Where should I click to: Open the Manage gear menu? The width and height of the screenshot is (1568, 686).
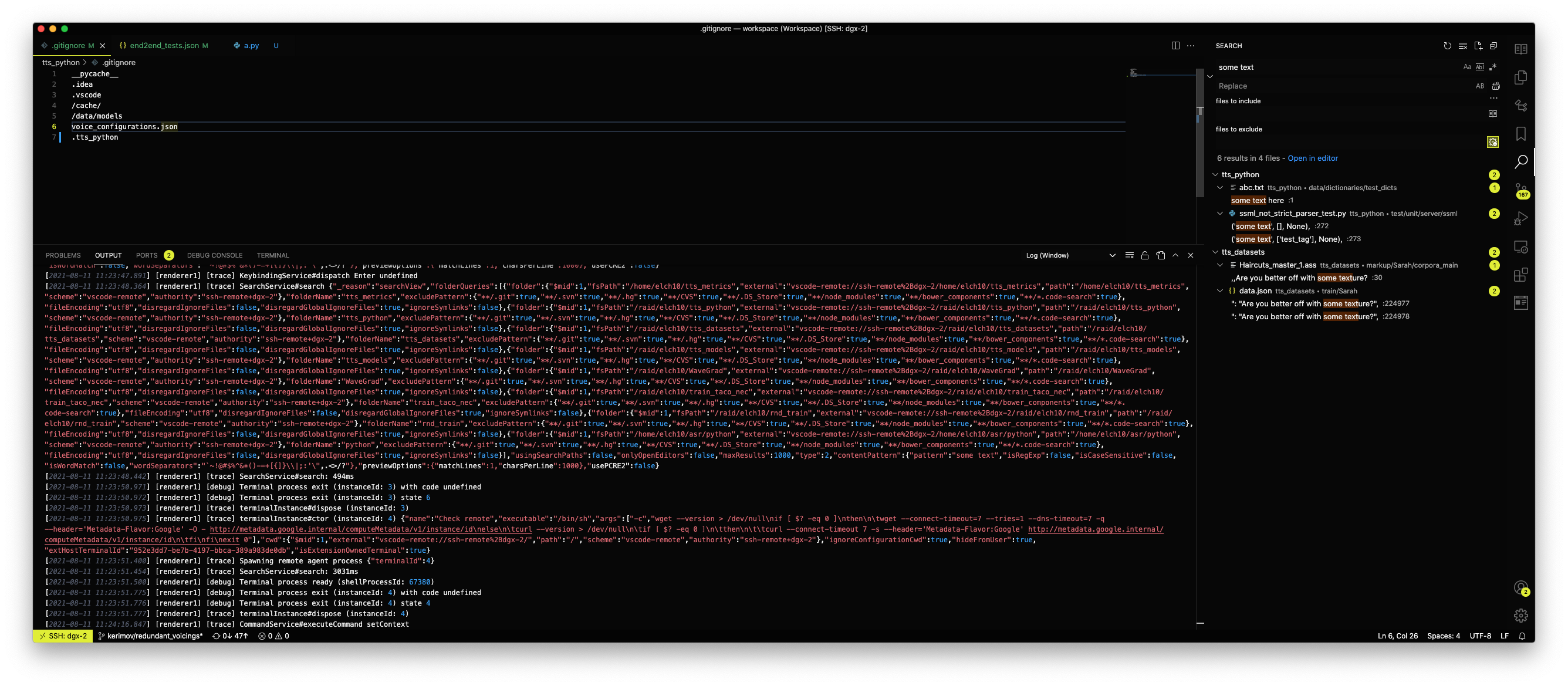pos(1520,616)
